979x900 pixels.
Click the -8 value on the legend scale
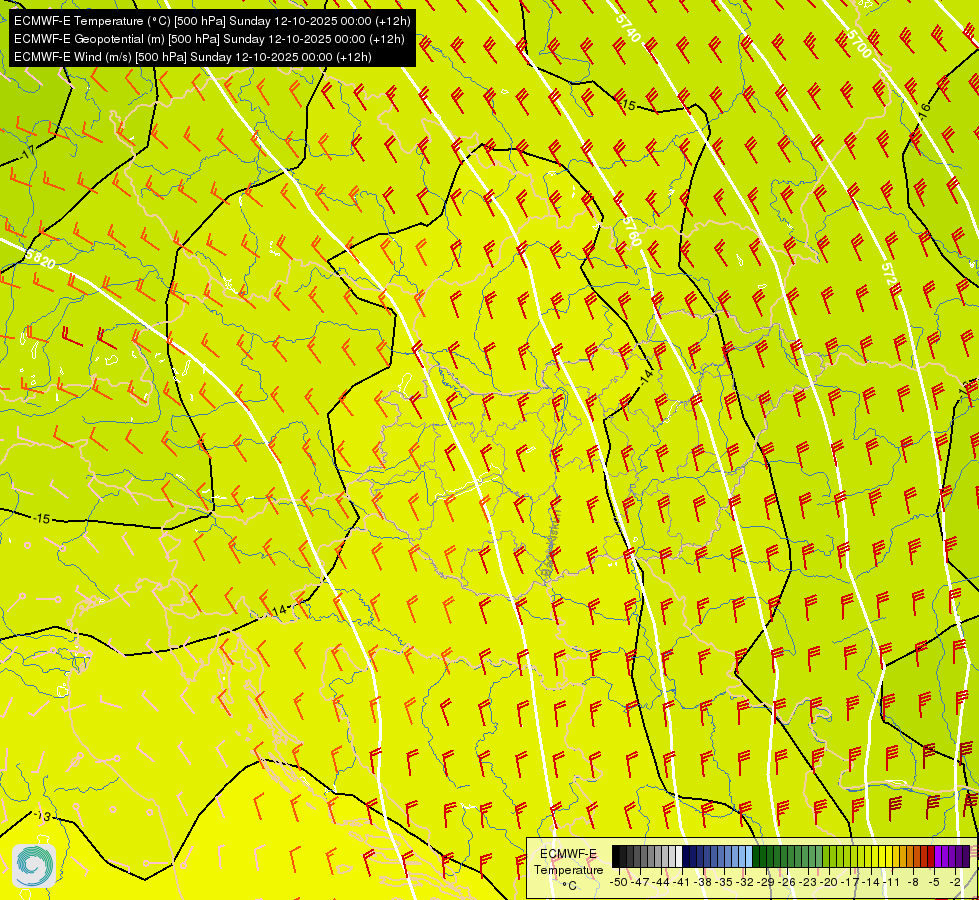(x=913, y=883)
